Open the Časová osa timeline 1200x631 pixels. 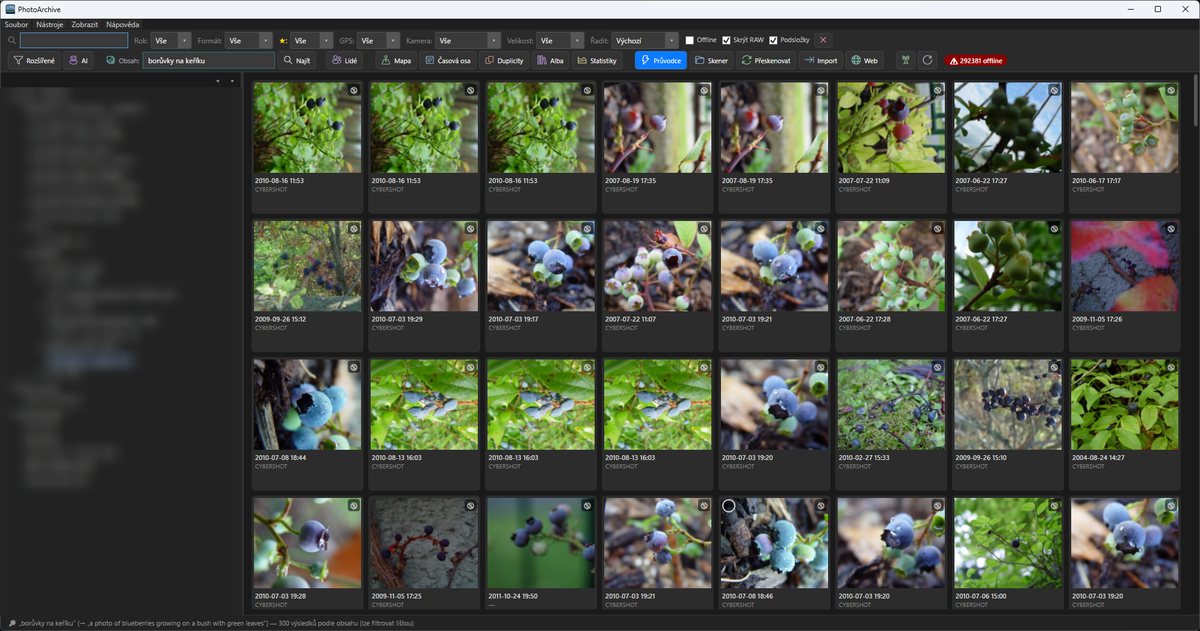(x=448, y=60)
